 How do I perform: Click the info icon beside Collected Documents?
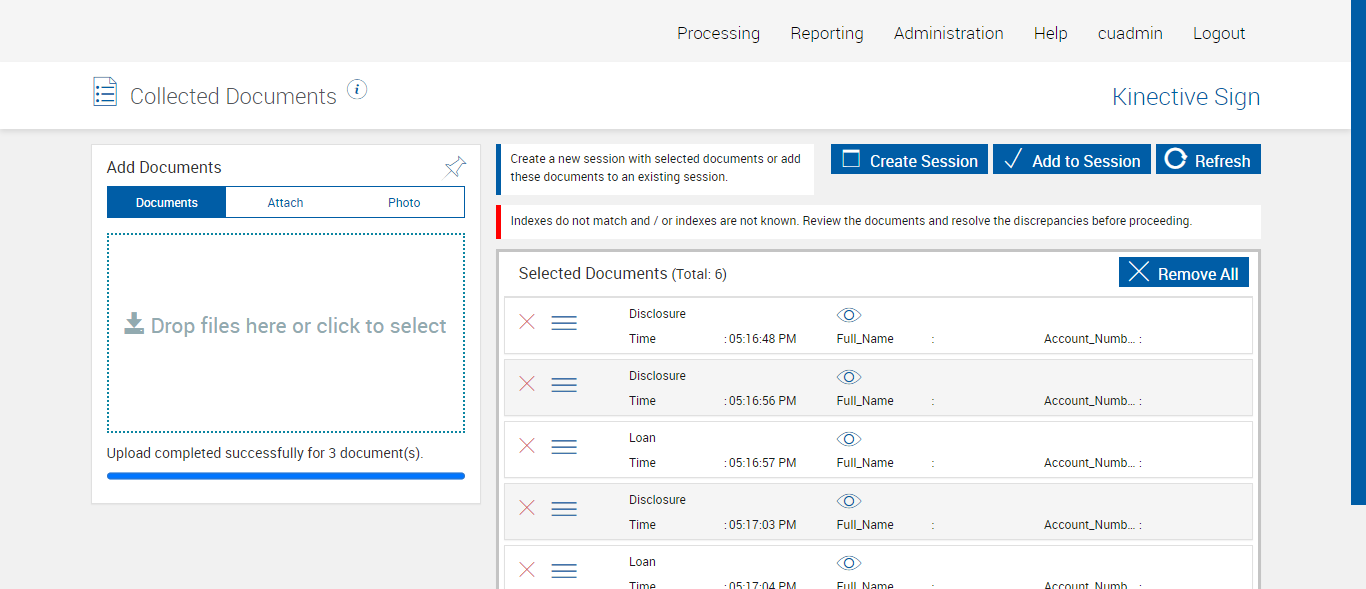tap(357, 90)
